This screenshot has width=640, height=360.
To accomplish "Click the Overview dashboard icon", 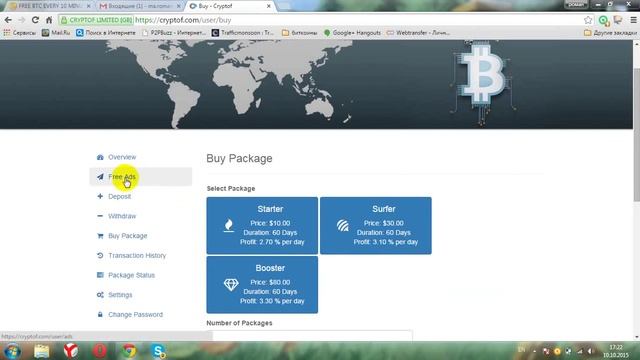I will 100,157.
